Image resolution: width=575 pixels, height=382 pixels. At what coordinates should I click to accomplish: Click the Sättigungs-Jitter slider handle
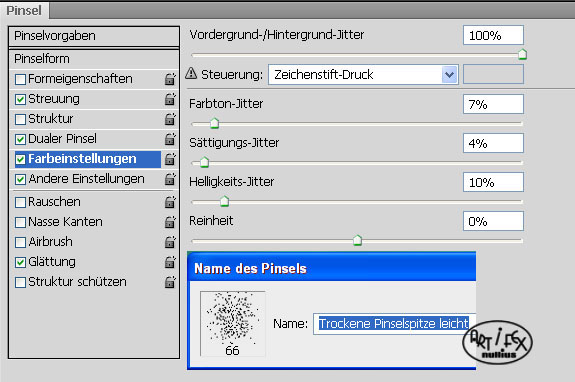point(205,162)
